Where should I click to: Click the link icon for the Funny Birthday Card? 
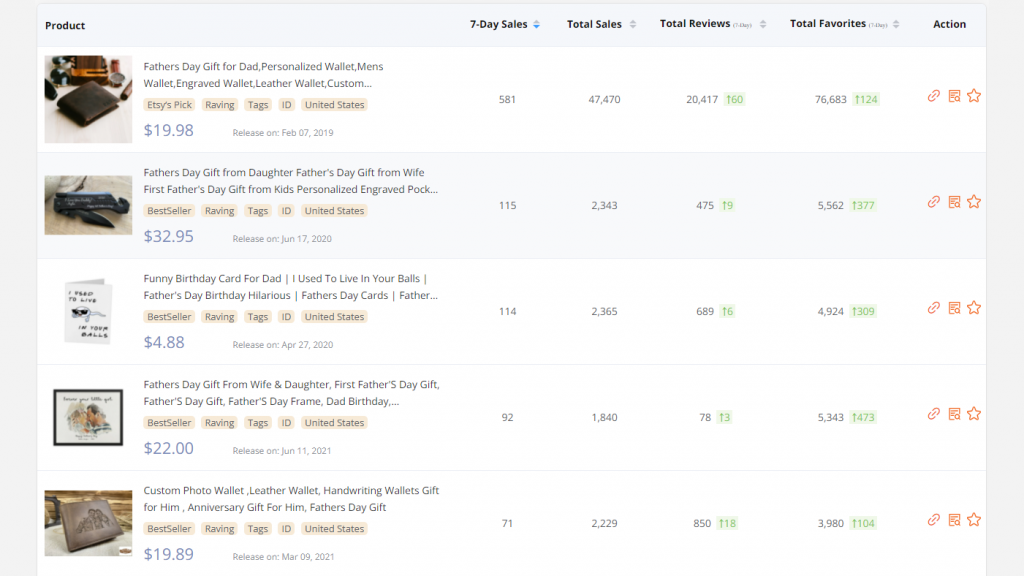click(933, 308)
